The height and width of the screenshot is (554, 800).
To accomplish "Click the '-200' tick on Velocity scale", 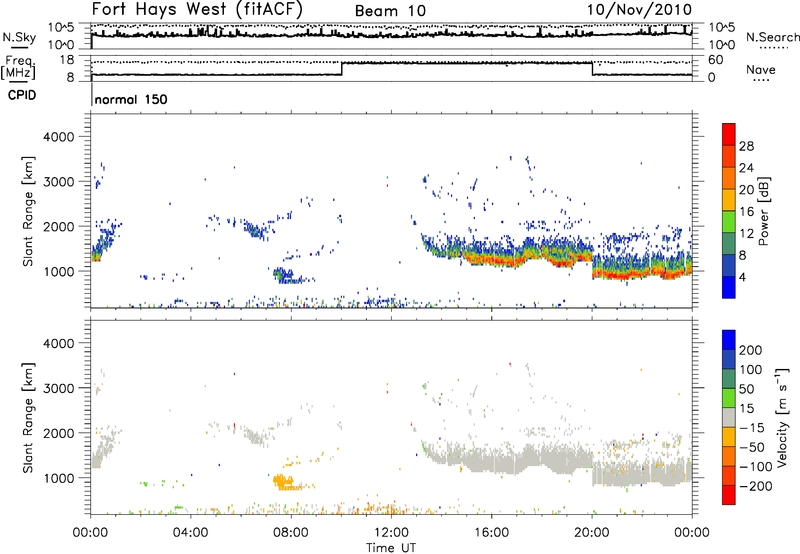I will (756, 486).
